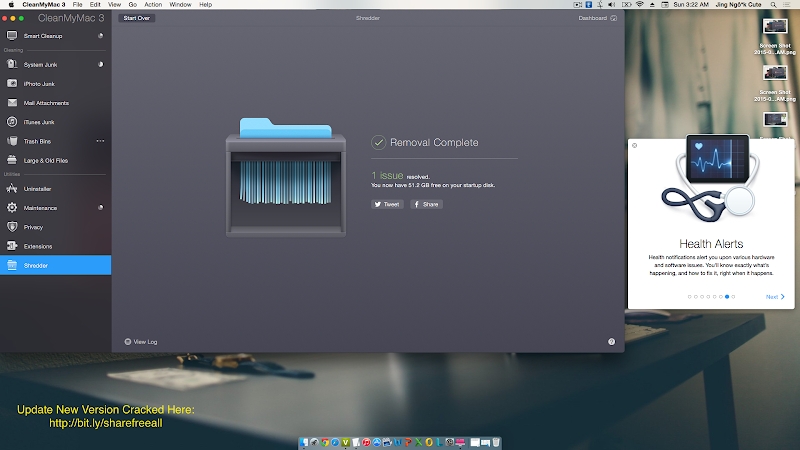The height and width of the screenshot is (450, 800).
Task: Close the Health Alerts popup
Action: click(635, 145)
